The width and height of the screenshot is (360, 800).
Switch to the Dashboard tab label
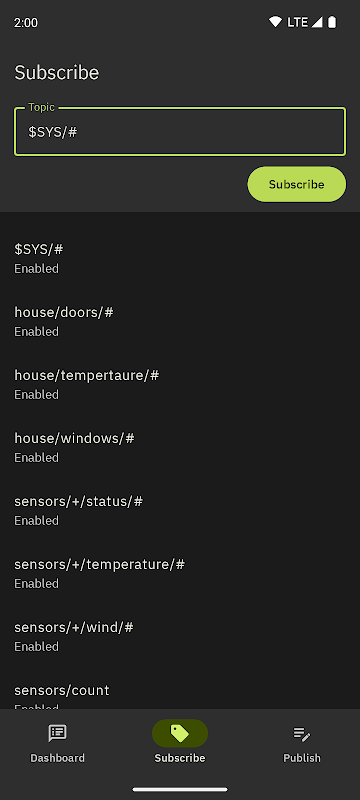tap(57, 758)
